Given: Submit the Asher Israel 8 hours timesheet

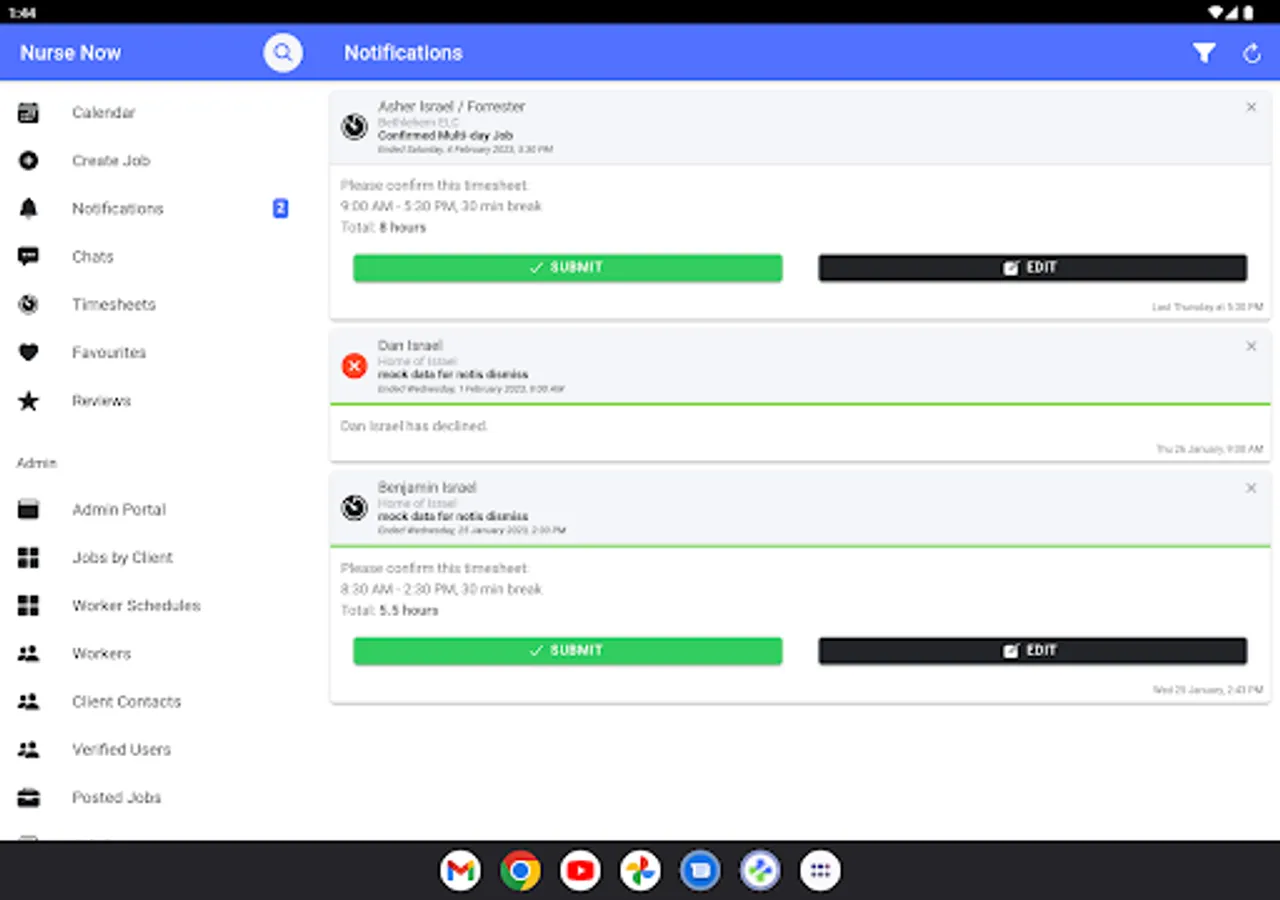Looking at the screenshot, I should [x=567, y=268].
